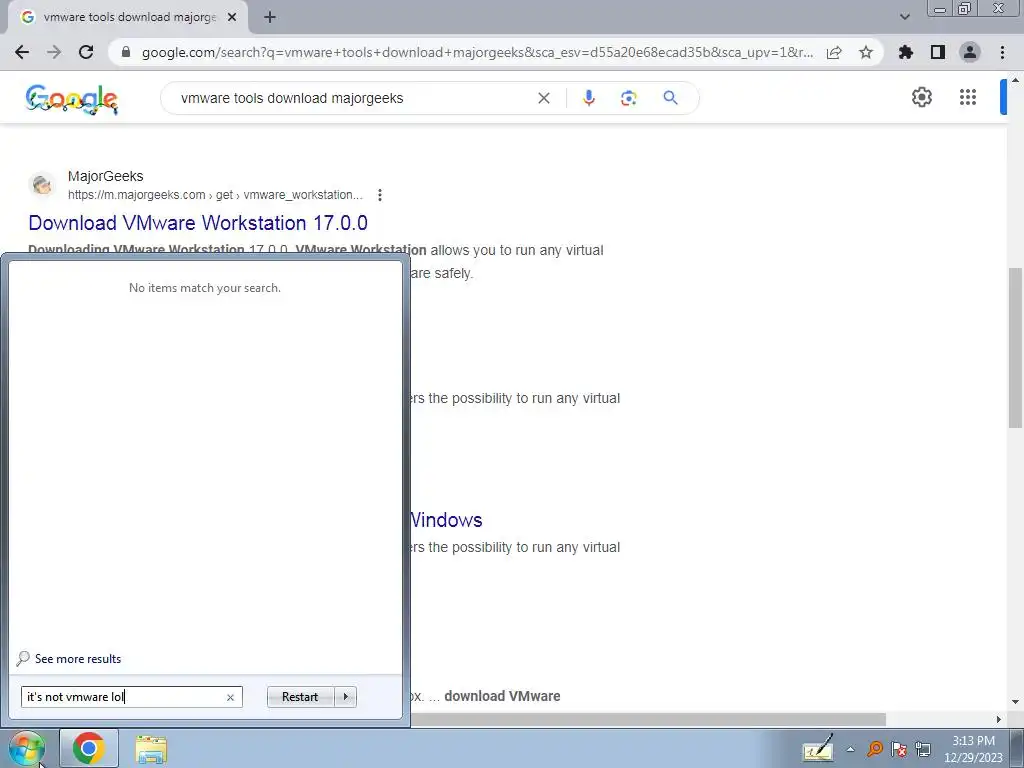Open Action Center flag icon

point(899,749)
